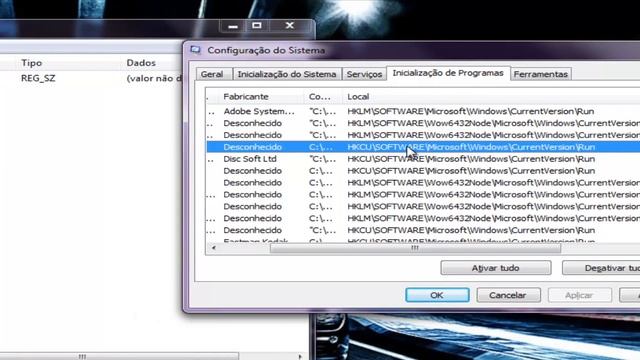Sort by the Fabricante column header

tap(261, 97)
